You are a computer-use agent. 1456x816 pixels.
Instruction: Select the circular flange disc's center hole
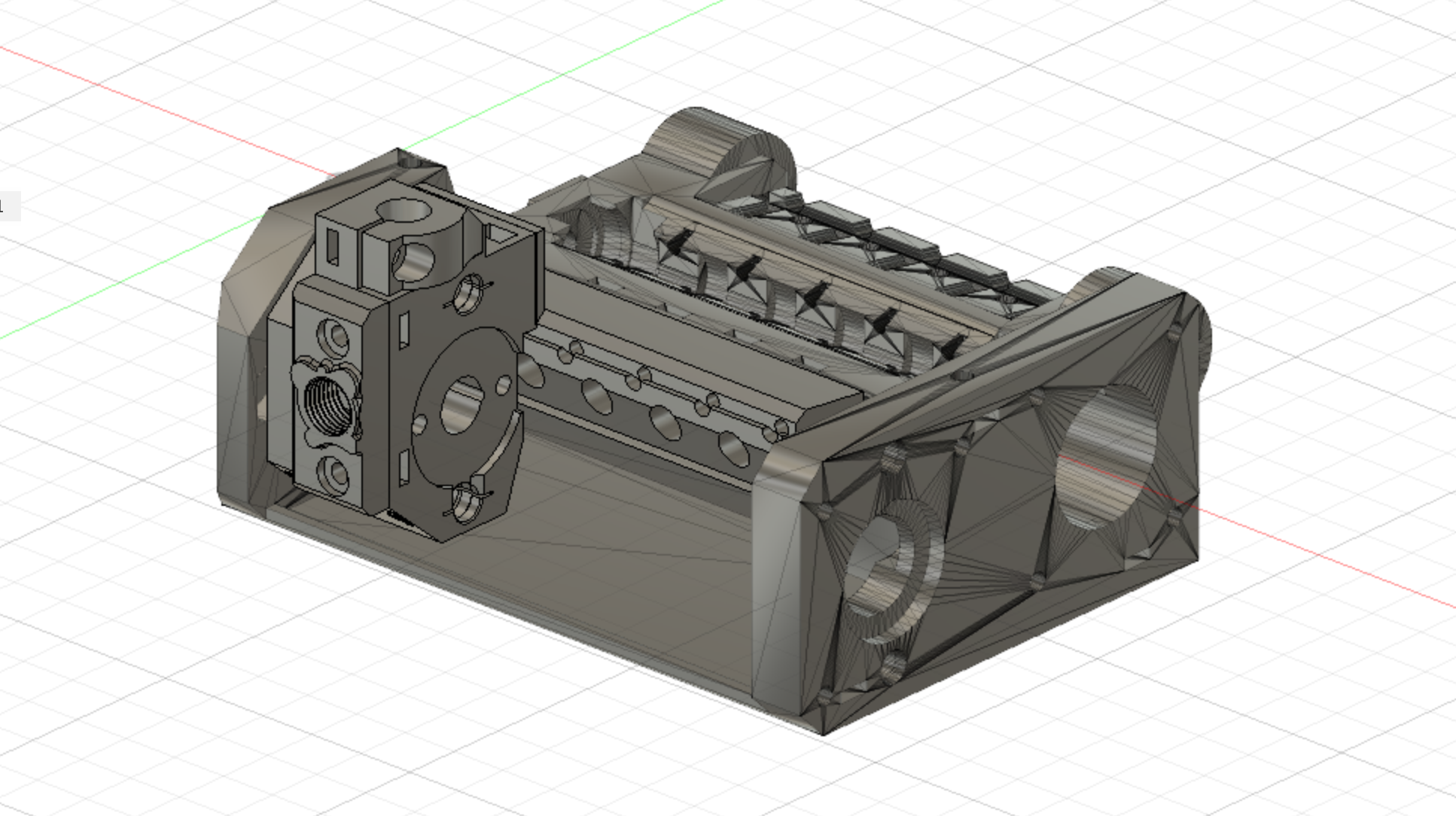461,406
